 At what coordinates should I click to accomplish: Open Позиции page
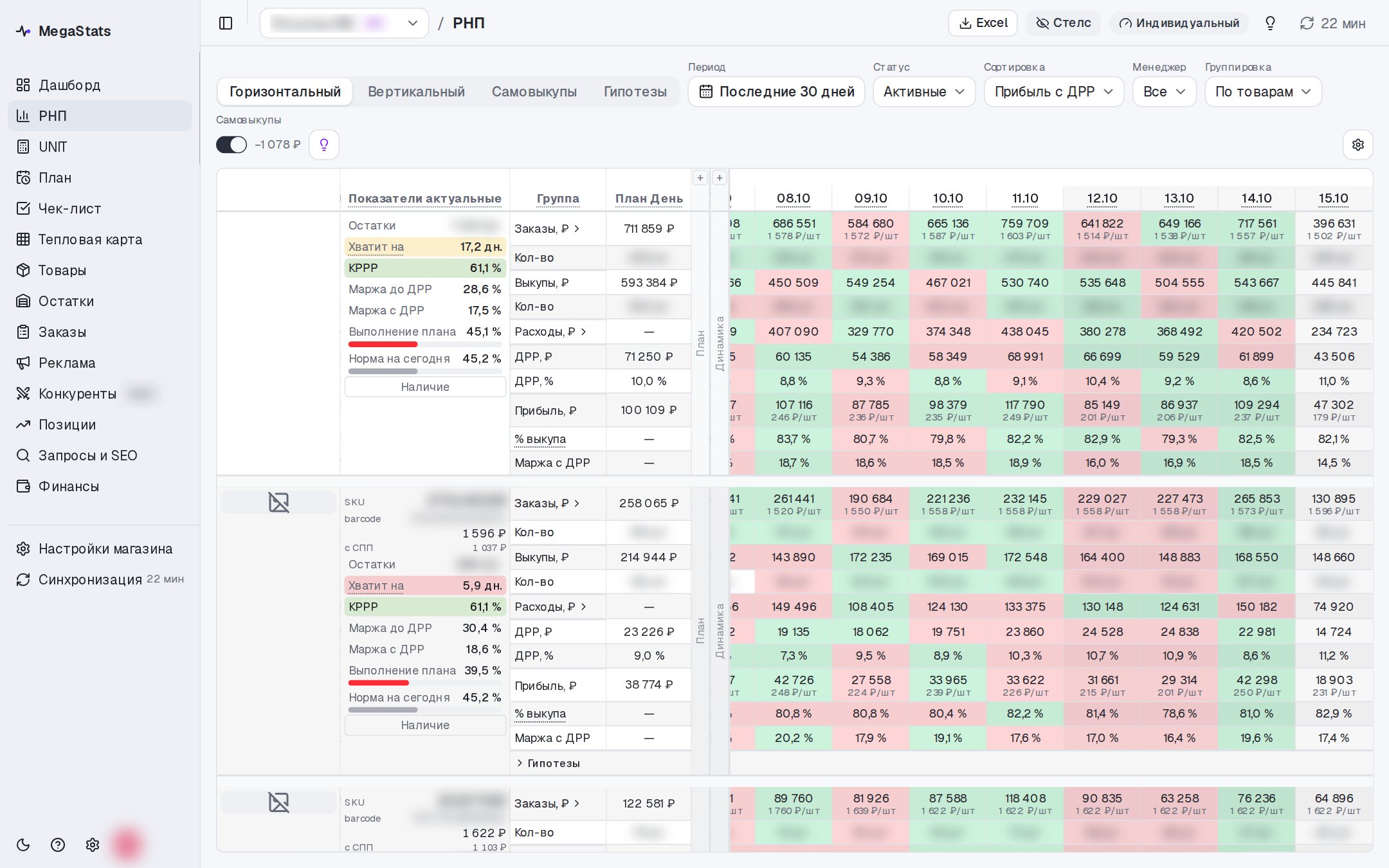point(100,424)
